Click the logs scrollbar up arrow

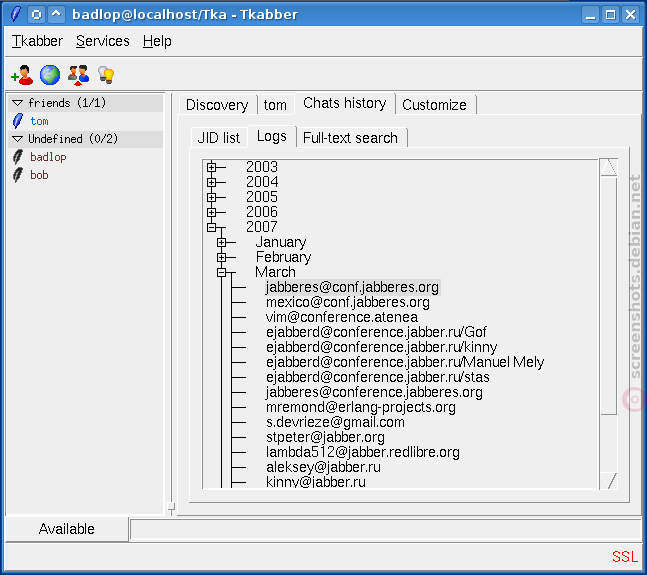pos(609,167)
